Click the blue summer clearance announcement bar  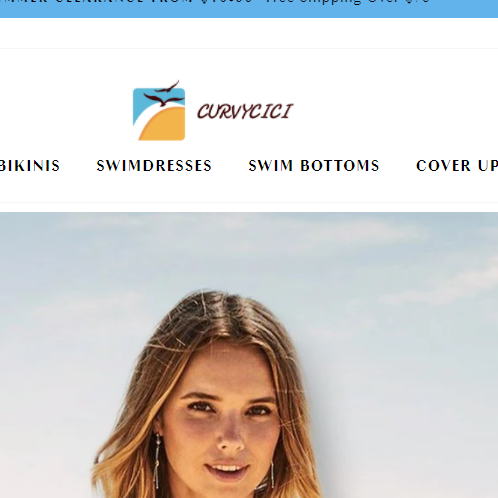249,9
